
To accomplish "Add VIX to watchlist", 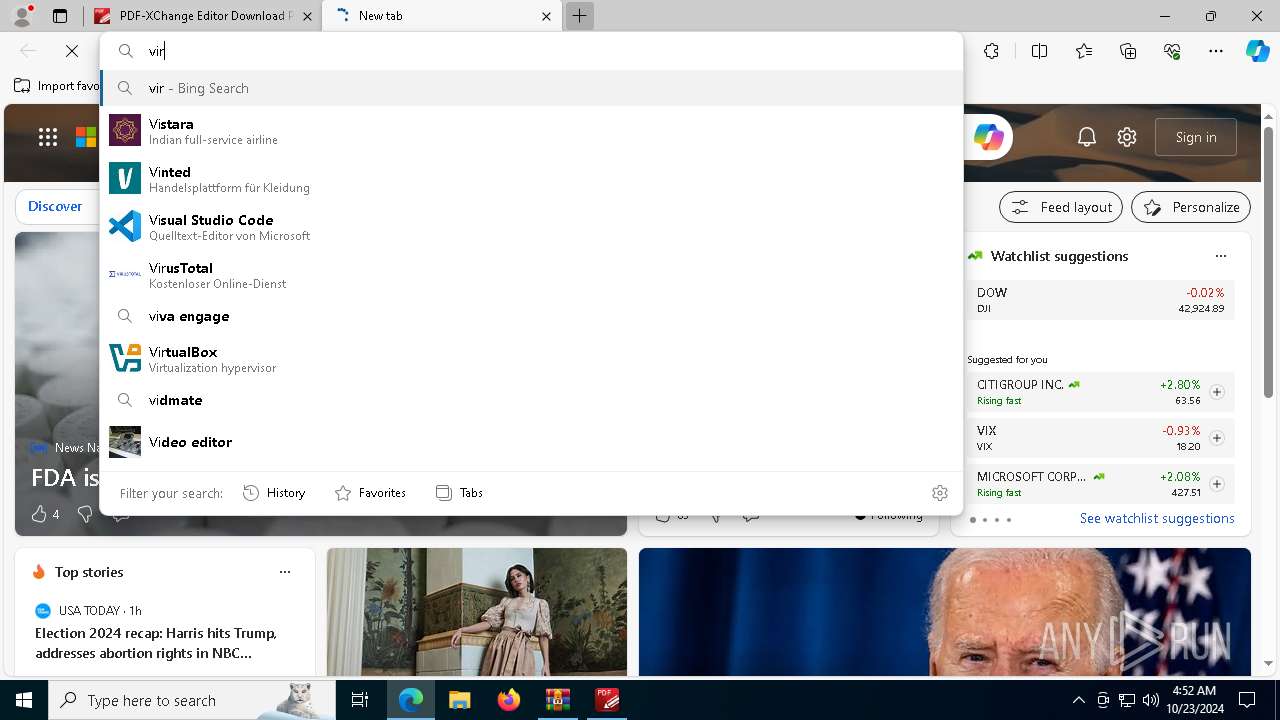I will click(x=1217, y=438).
